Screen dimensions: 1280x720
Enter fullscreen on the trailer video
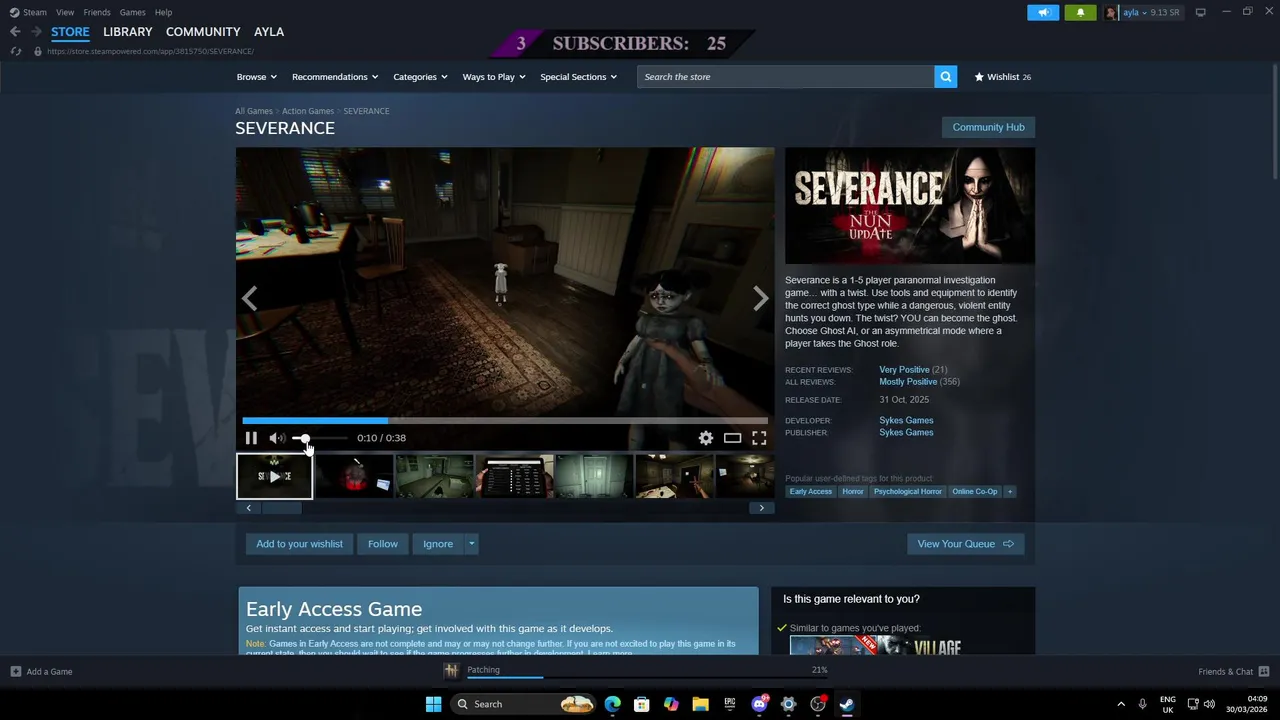coord(759,438)
